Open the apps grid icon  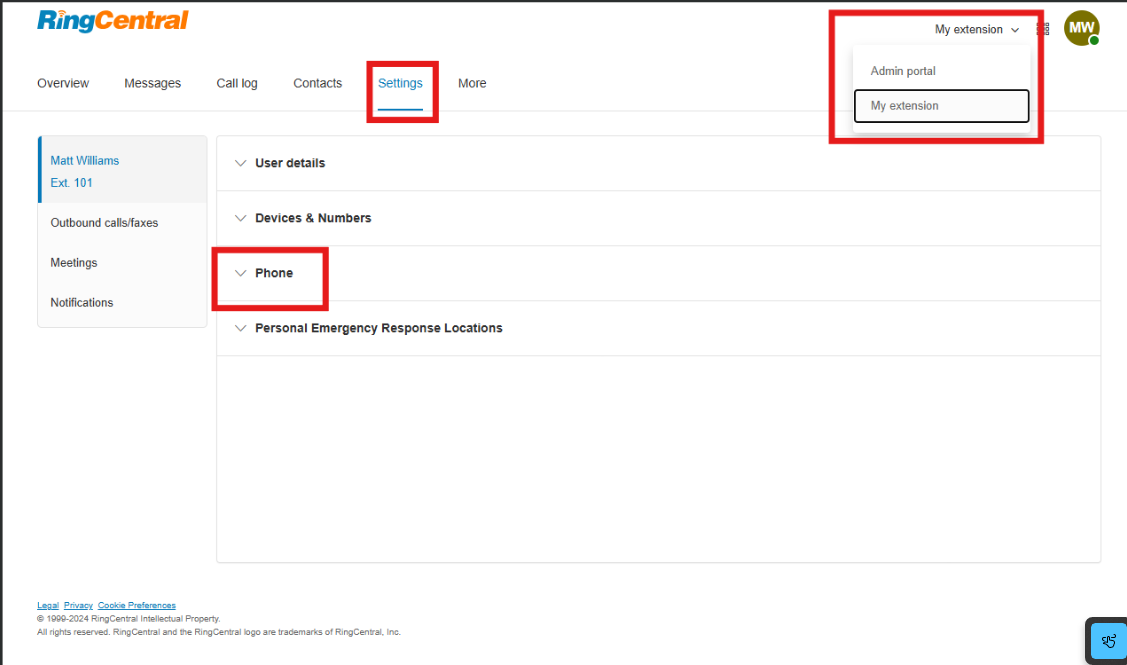point(1043,29)
